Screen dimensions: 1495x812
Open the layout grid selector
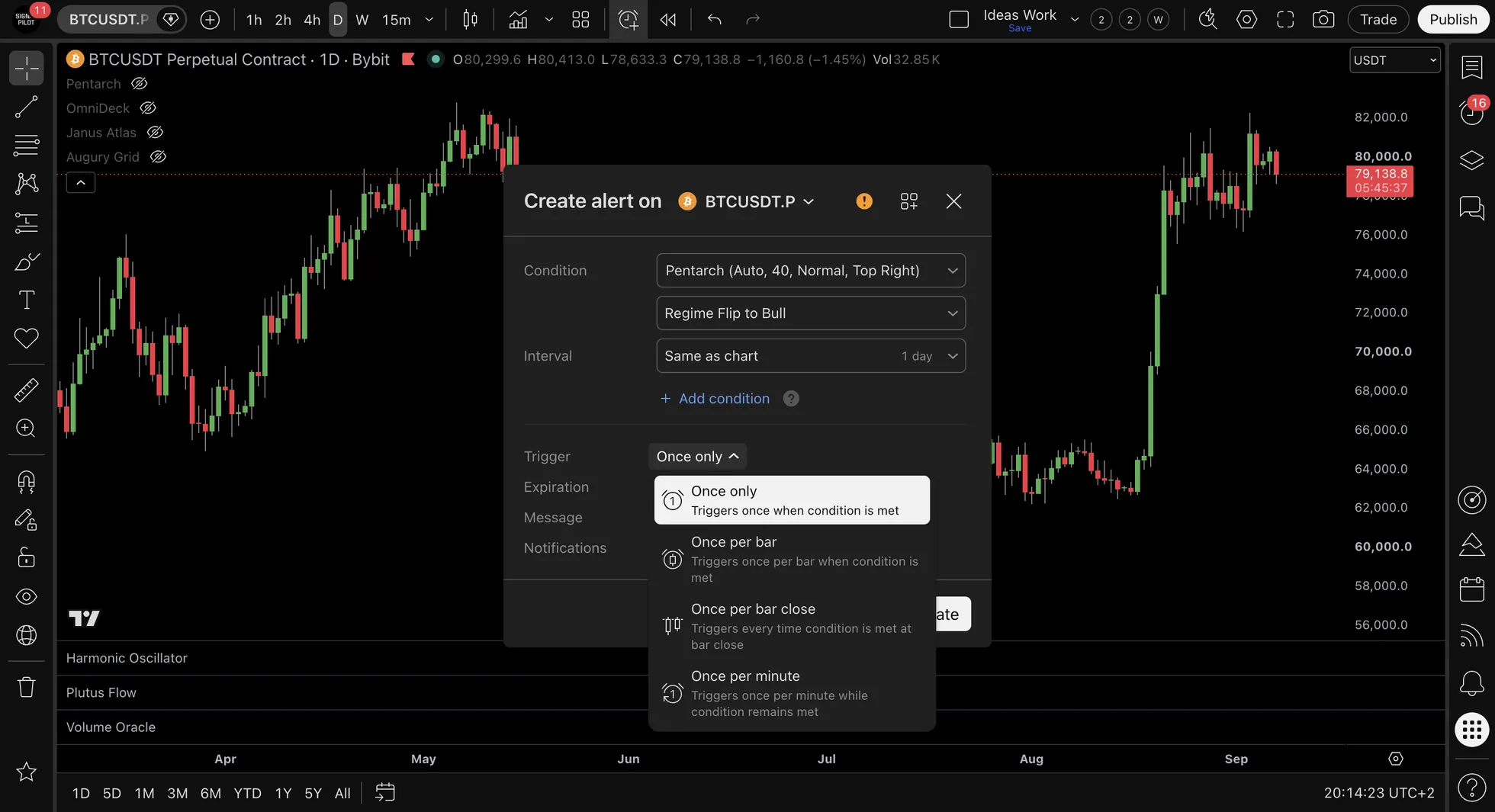tap(580, 20)
